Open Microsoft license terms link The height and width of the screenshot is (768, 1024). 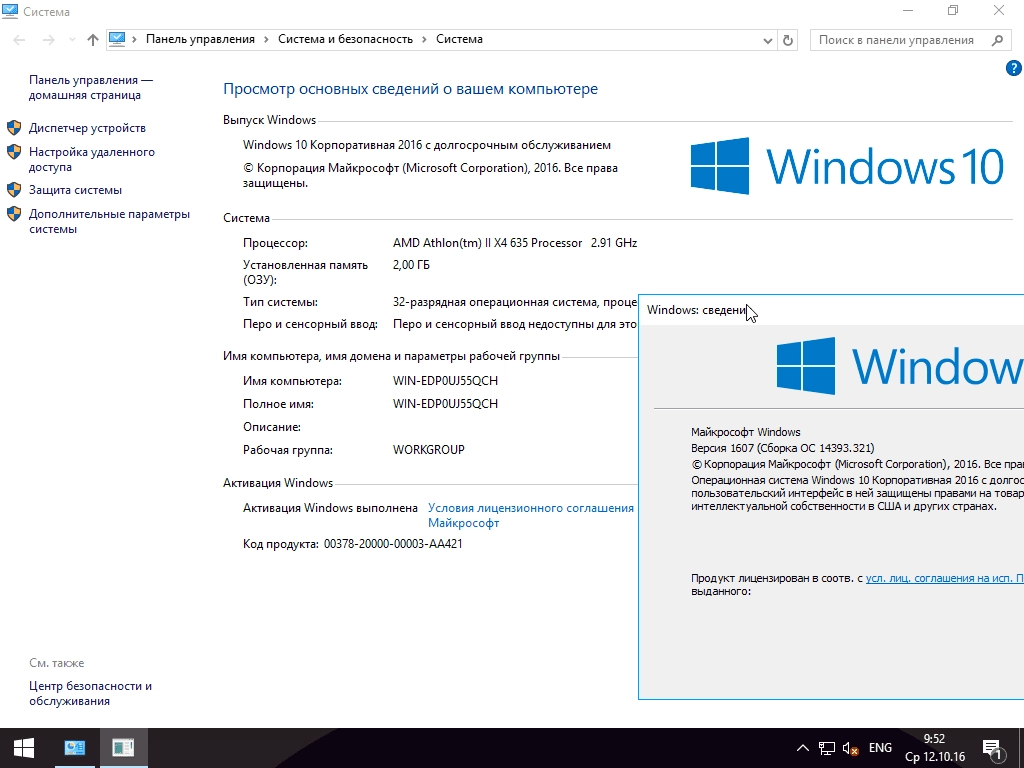[x=530, y=515]
